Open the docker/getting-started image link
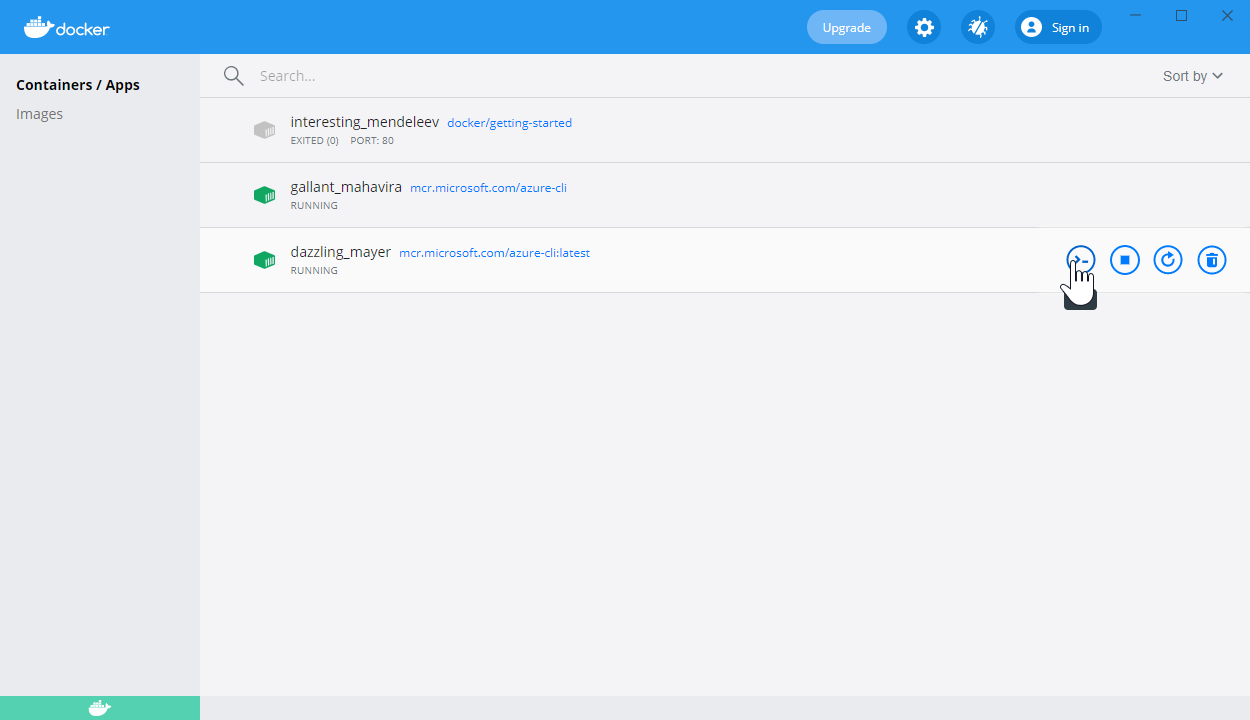1250x720 pixels. point(509,123)
